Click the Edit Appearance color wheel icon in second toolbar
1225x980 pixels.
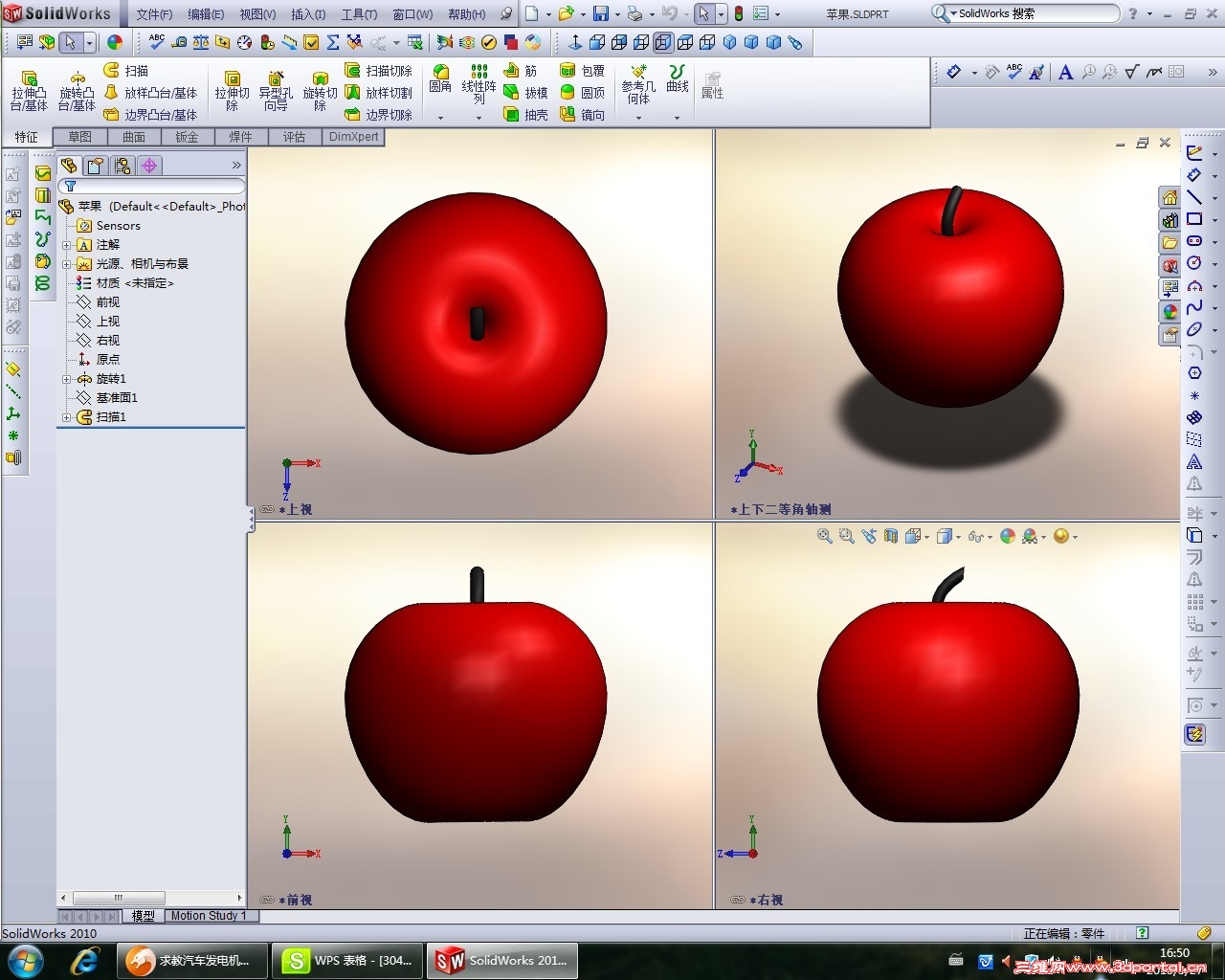(115, 42)
